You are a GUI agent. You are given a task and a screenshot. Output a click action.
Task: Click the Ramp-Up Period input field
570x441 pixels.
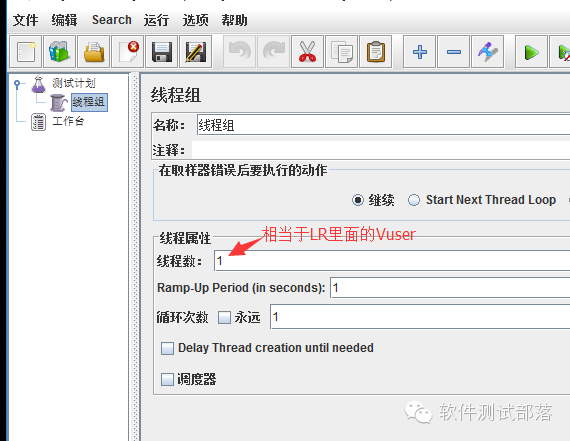(x=450, y=288)
